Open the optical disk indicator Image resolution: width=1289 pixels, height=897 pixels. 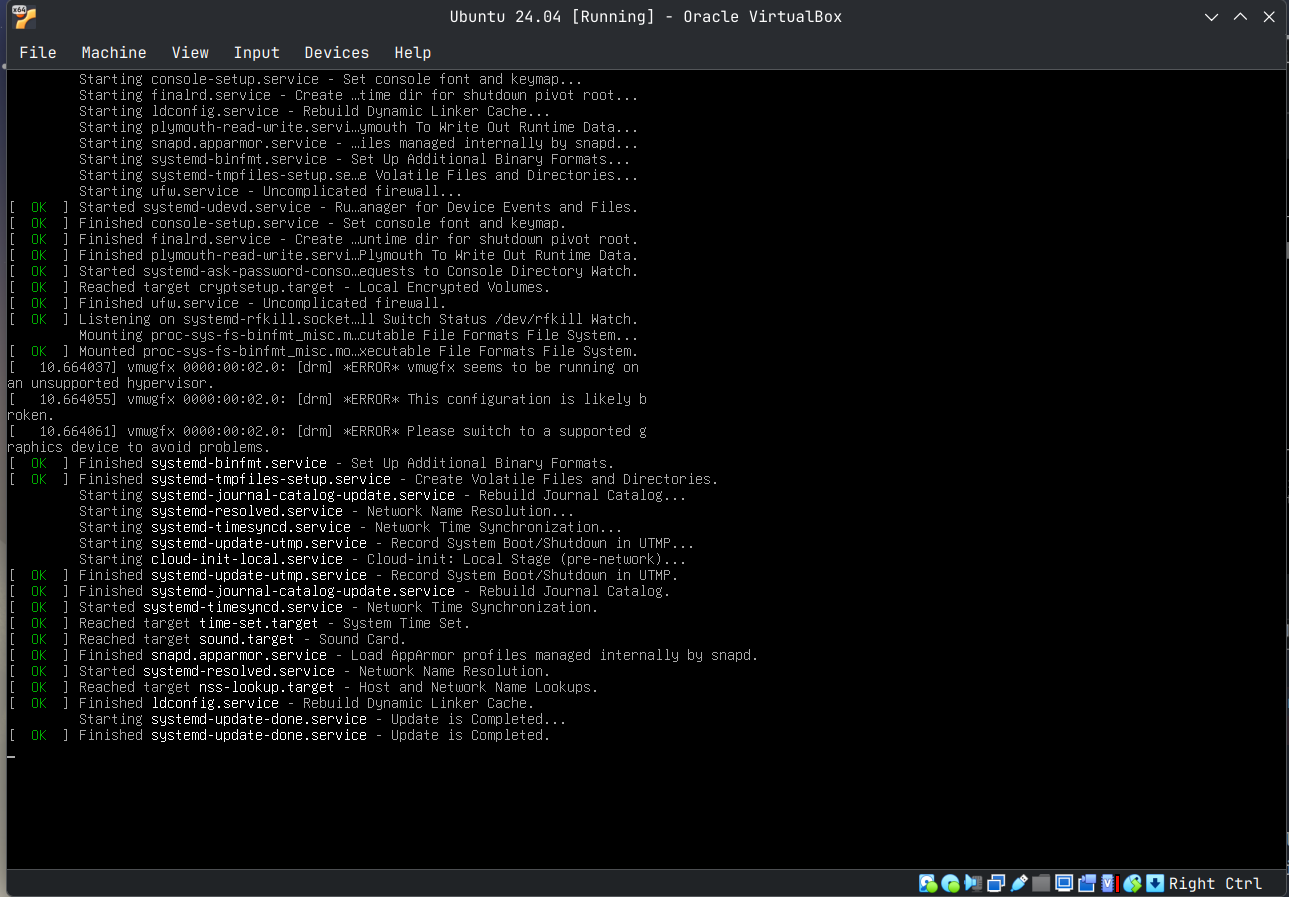951,883
